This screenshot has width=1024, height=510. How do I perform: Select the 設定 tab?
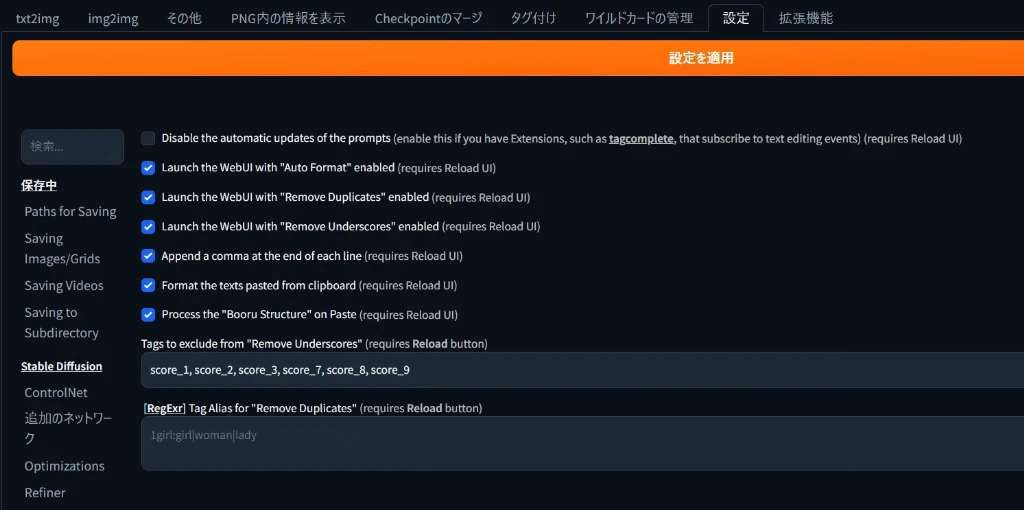point(736,18)
